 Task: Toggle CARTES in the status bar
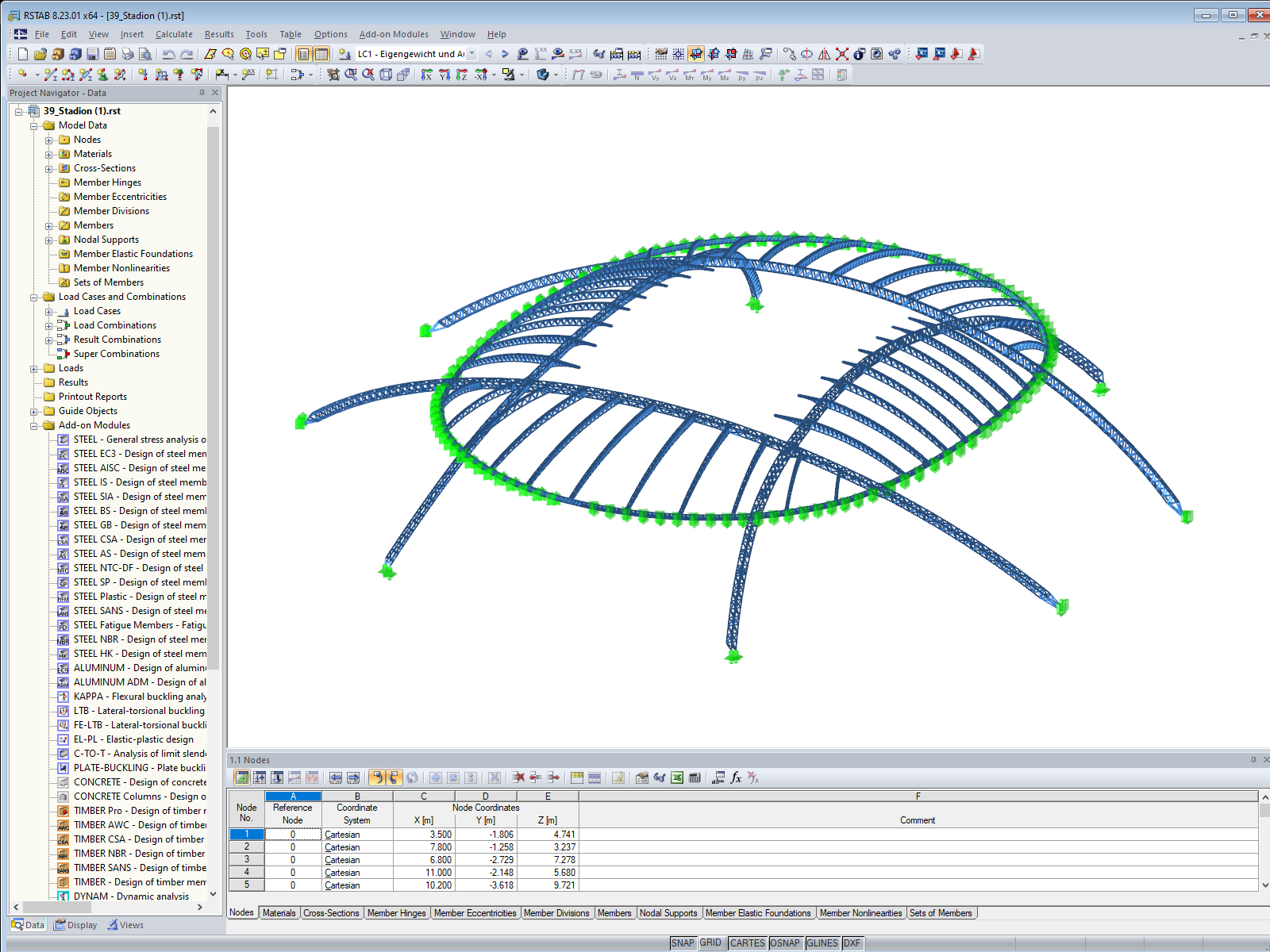click(748, 942)
